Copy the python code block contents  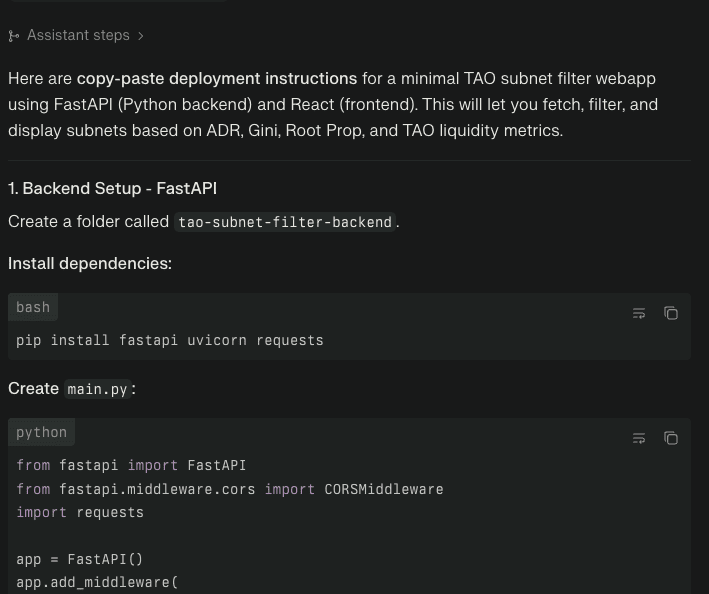pos(671,438)
